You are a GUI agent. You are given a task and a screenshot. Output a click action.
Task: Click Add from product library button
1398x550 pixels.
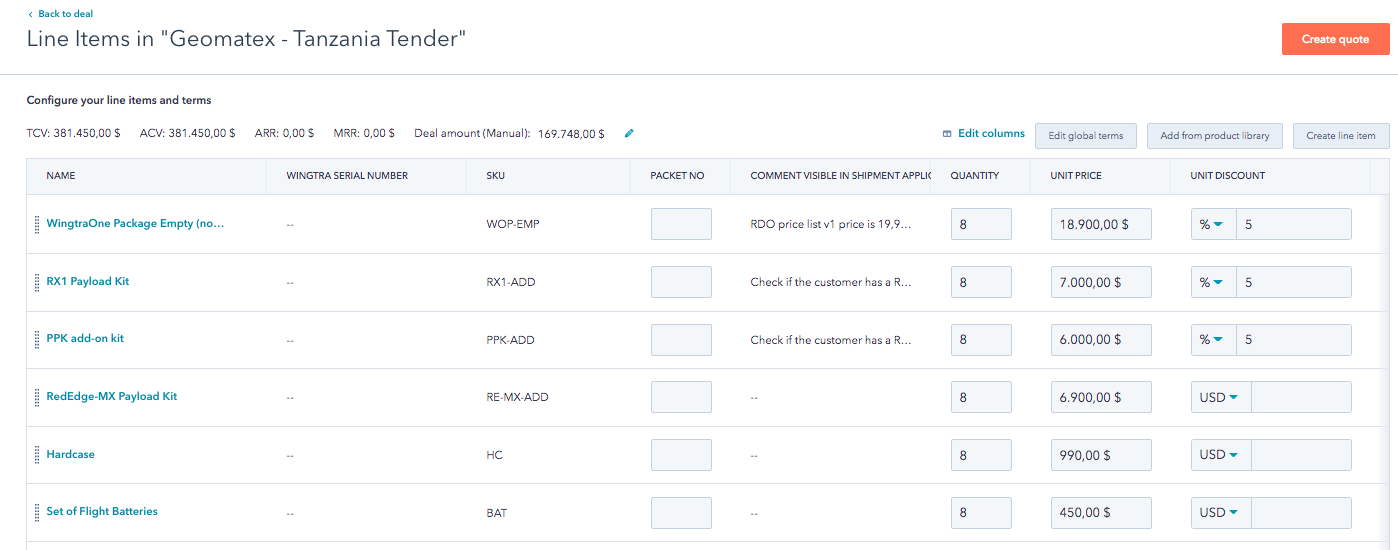tap(1214, 136)
